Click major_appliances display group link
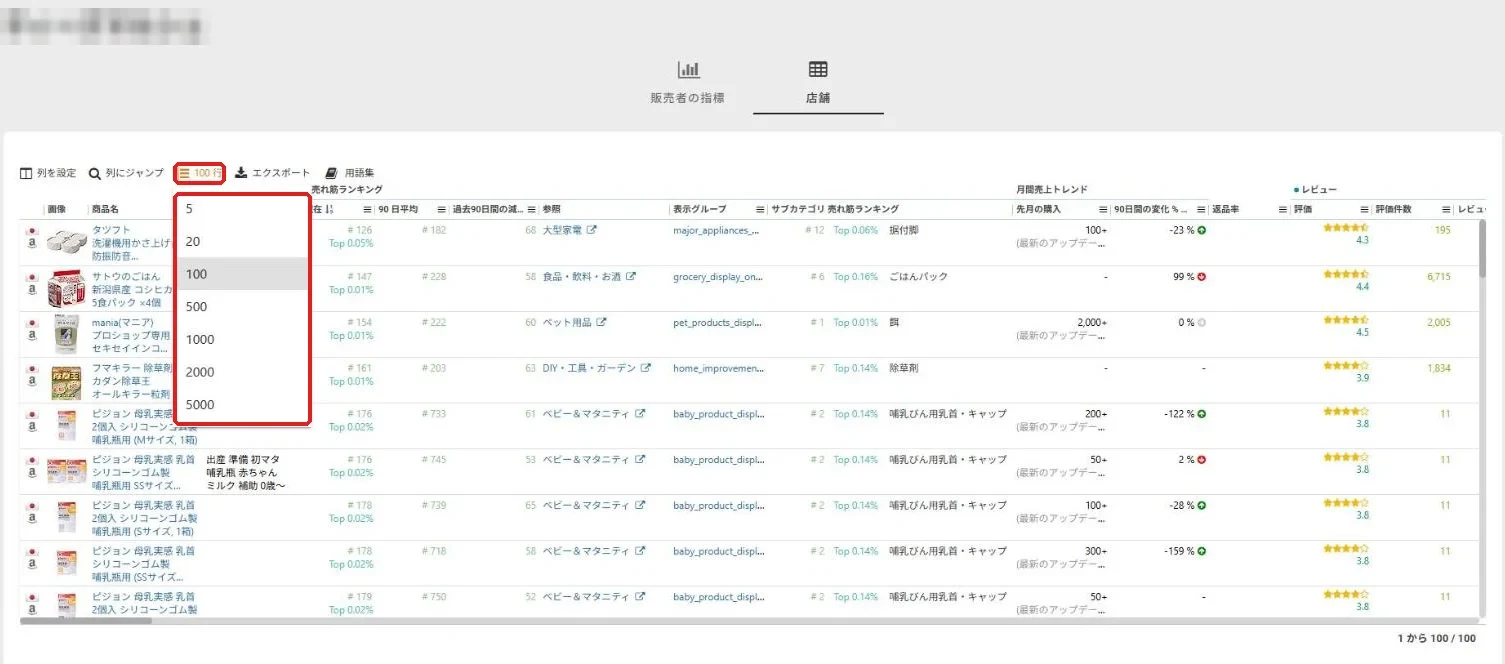Viewport: 1505px width, 664px height. pyautogui.click(x=716, y=230)
